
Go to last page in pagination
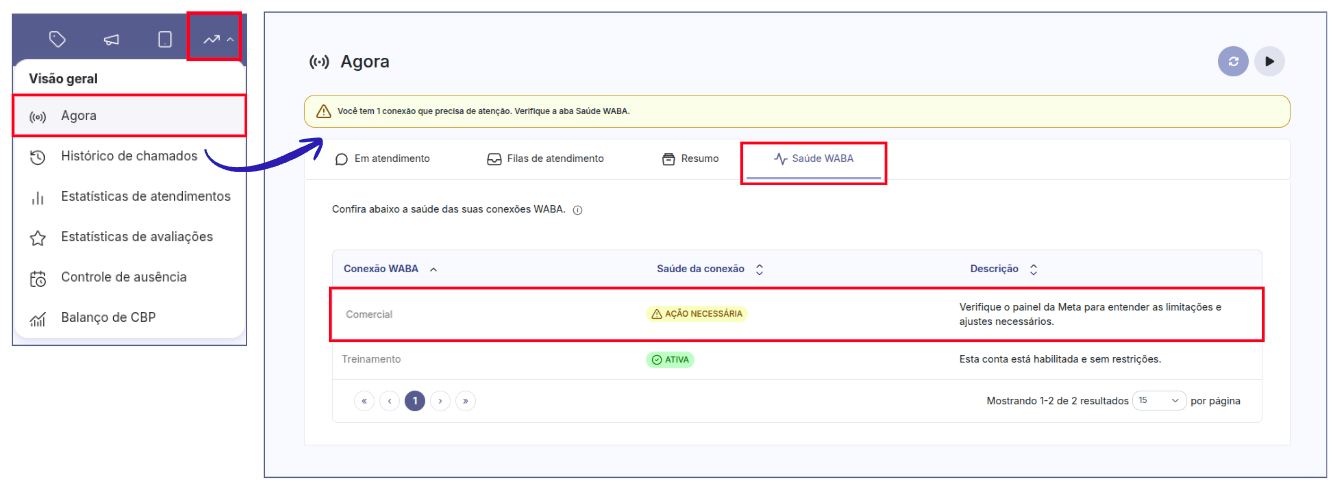click(x=465, y=401)
